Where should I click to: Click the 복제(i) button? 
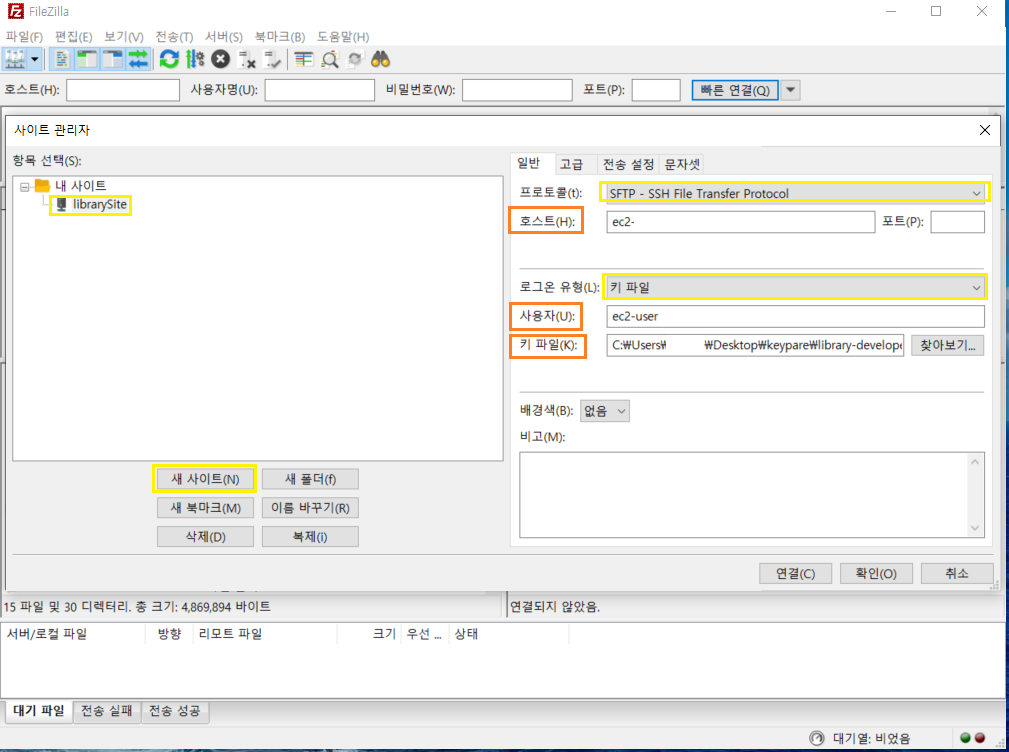(x=310, y=536)
